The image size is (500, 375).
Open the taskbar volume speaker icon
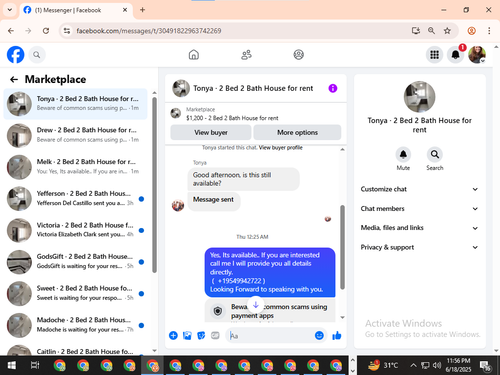437,365
